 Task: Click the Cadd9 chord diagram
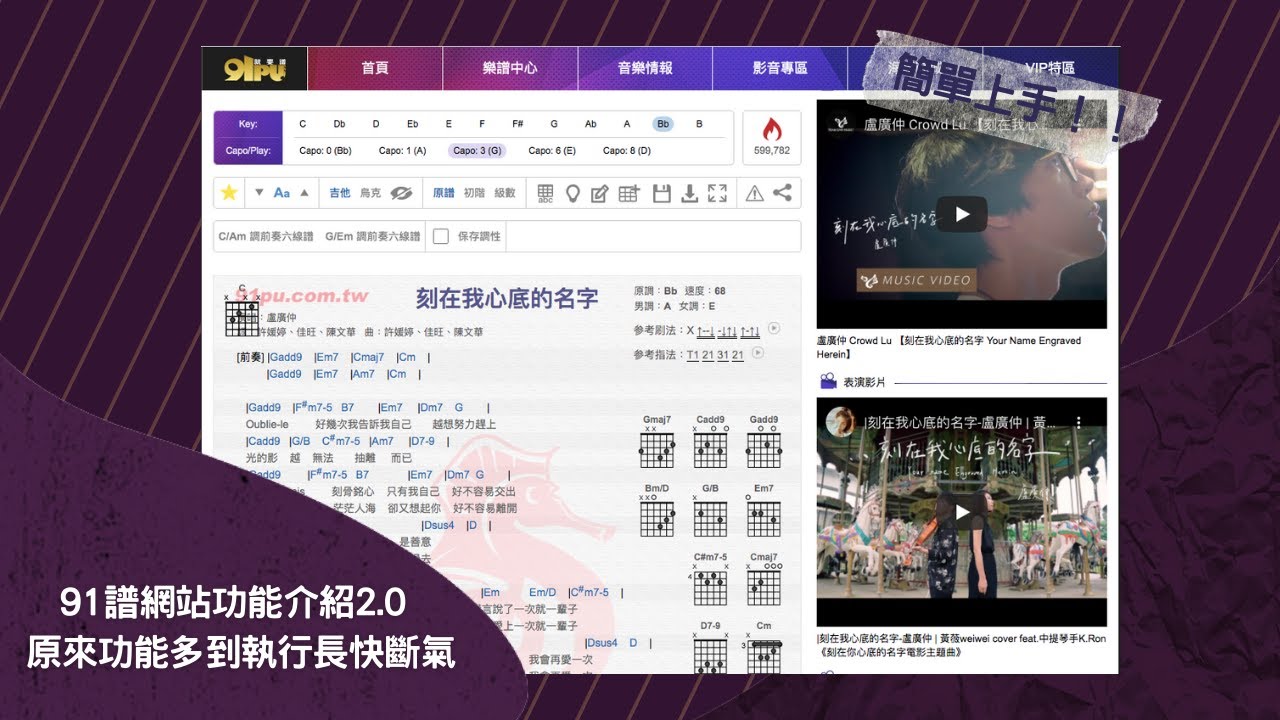tap(710, 442)
